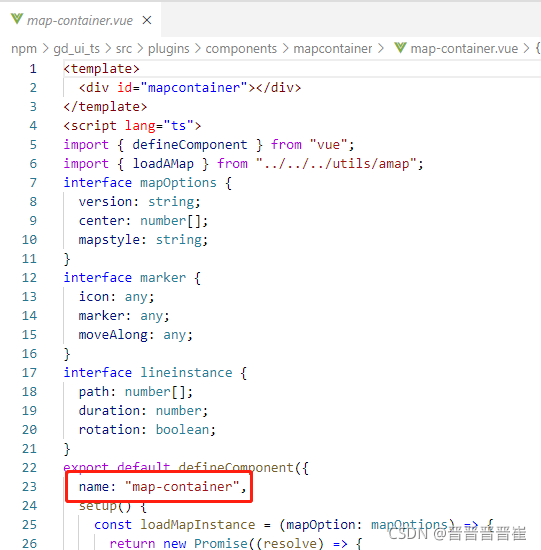The image size is (541, 550).
Task: Click the closing brace on line 21
Action: (x=67, y=449)
